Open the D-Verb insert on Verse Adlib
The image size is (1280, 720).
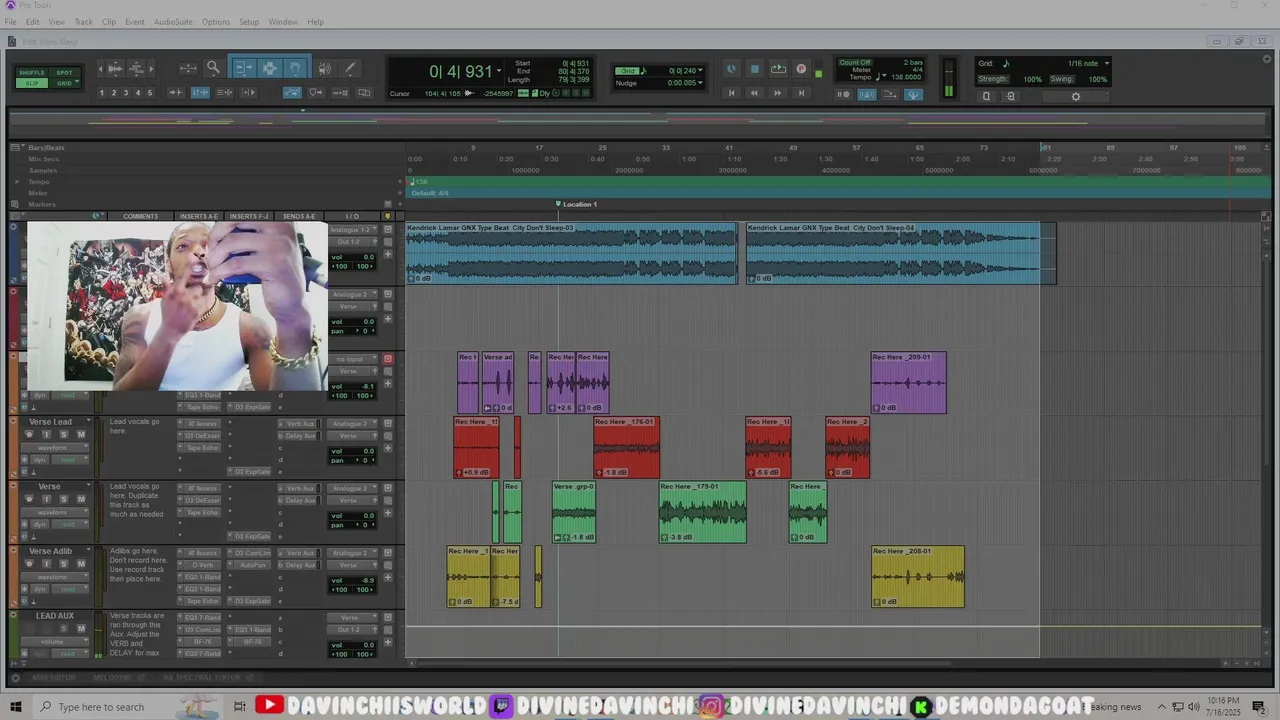pyautogui.click(x=202, y=565)
